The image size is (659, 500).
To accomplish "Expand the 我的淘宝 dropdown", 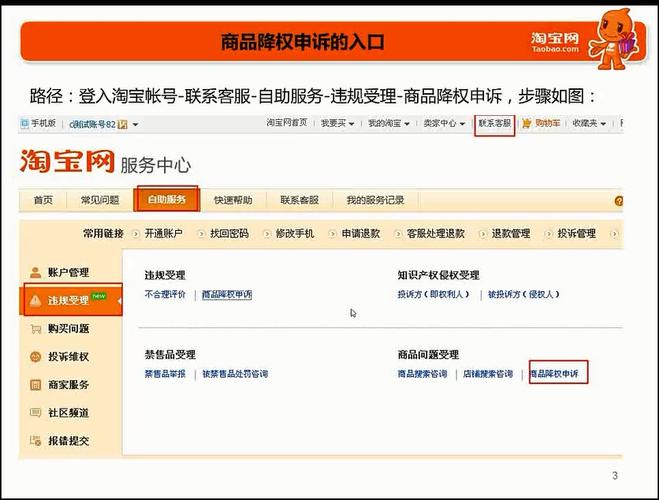I will tap(407, 124).
